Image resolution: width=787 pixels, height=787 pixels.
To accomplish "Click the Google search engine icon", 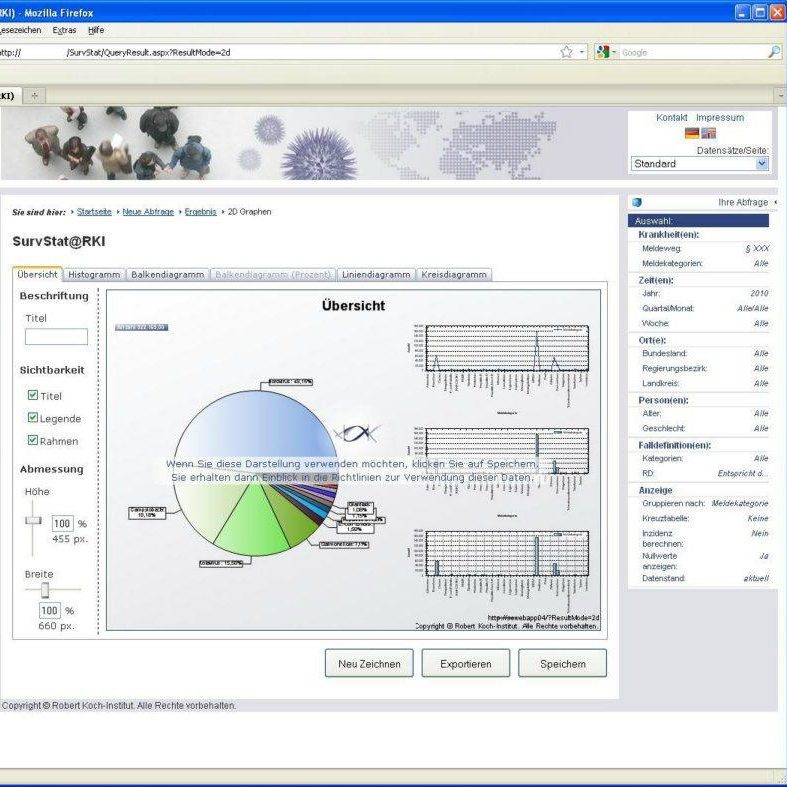I will coord(603,52).
